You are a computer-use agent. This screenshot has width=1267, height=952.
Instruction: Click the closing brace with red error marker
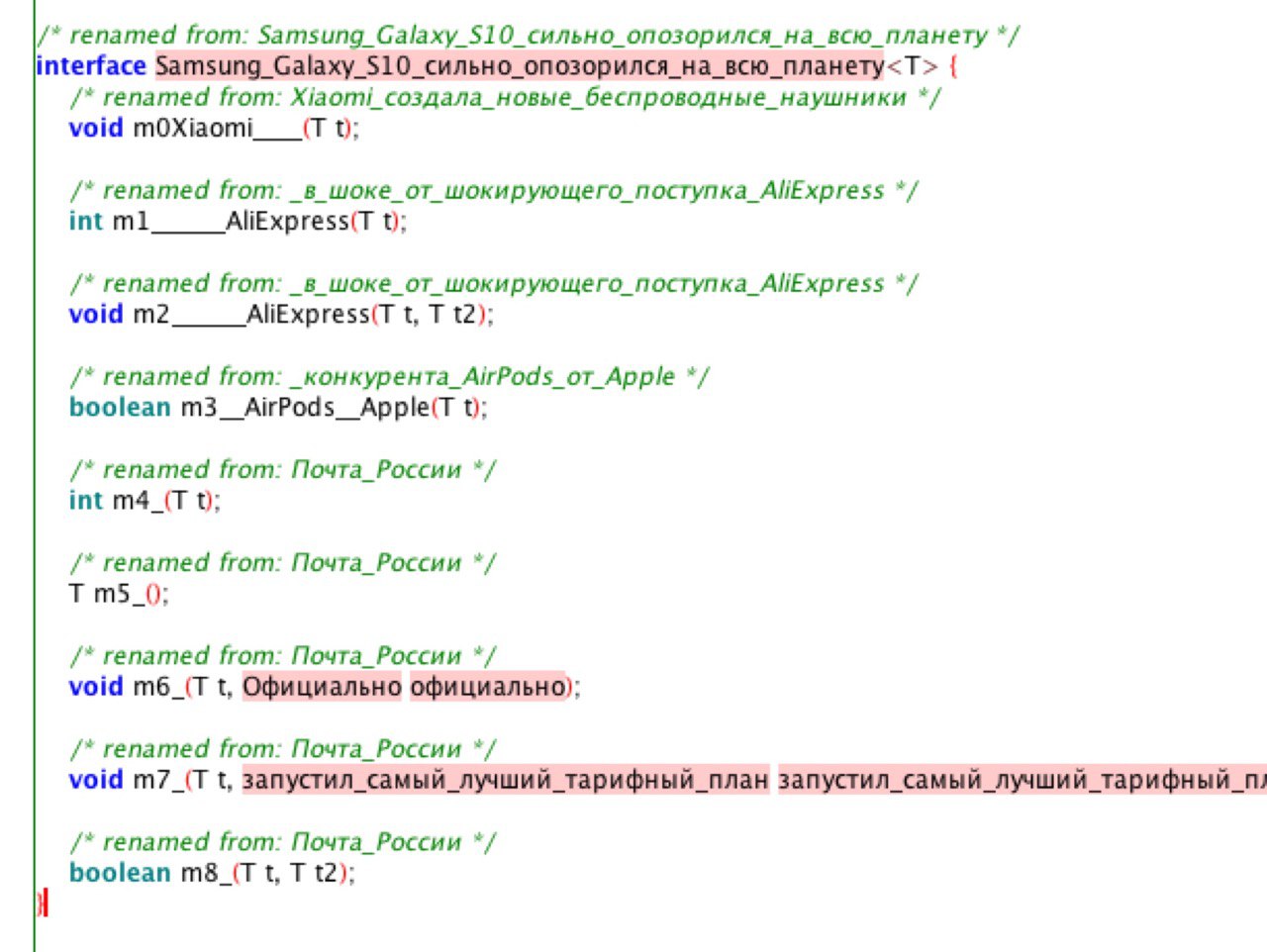(x=42, y=903)
